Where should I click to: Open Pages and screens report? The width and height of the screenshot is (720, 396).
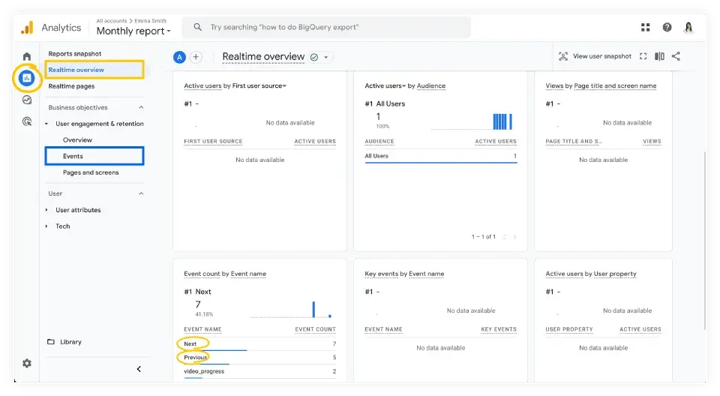(90, 173)
